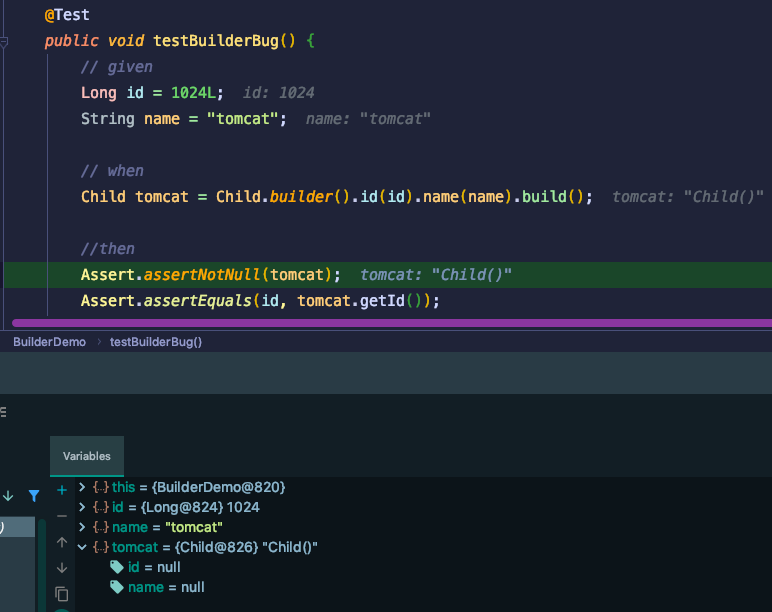Image resolution: width=772 pixels, height=612 pixels.
Task: Open the Variables tab
Action: point(87,456)
